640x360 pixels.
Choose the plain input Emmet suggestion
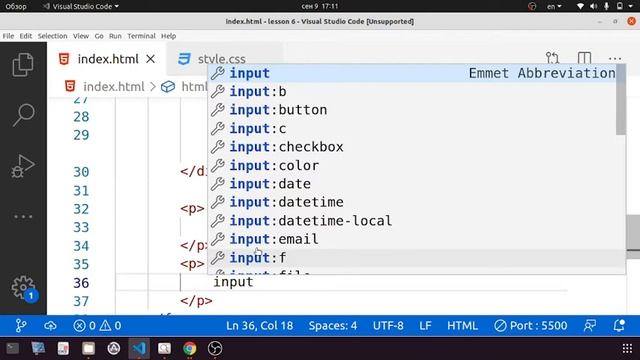(413, 73)
